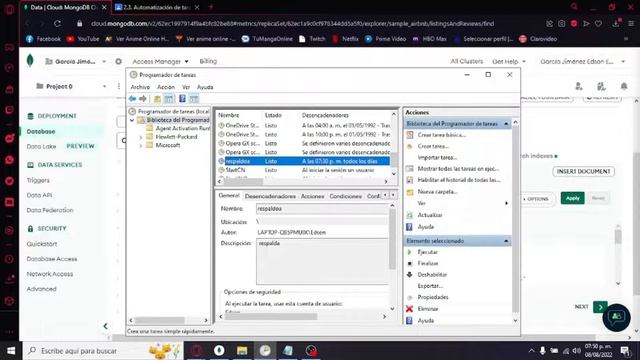Open the Get Help dropdown
Image resolution: width=640 pixels, height=360 pixels.
509,62
